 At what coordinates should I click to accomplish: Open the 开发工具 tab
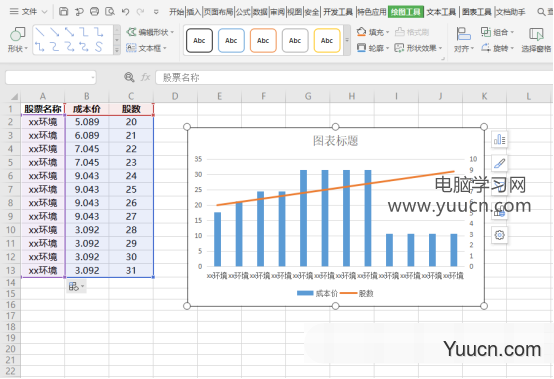338,12
